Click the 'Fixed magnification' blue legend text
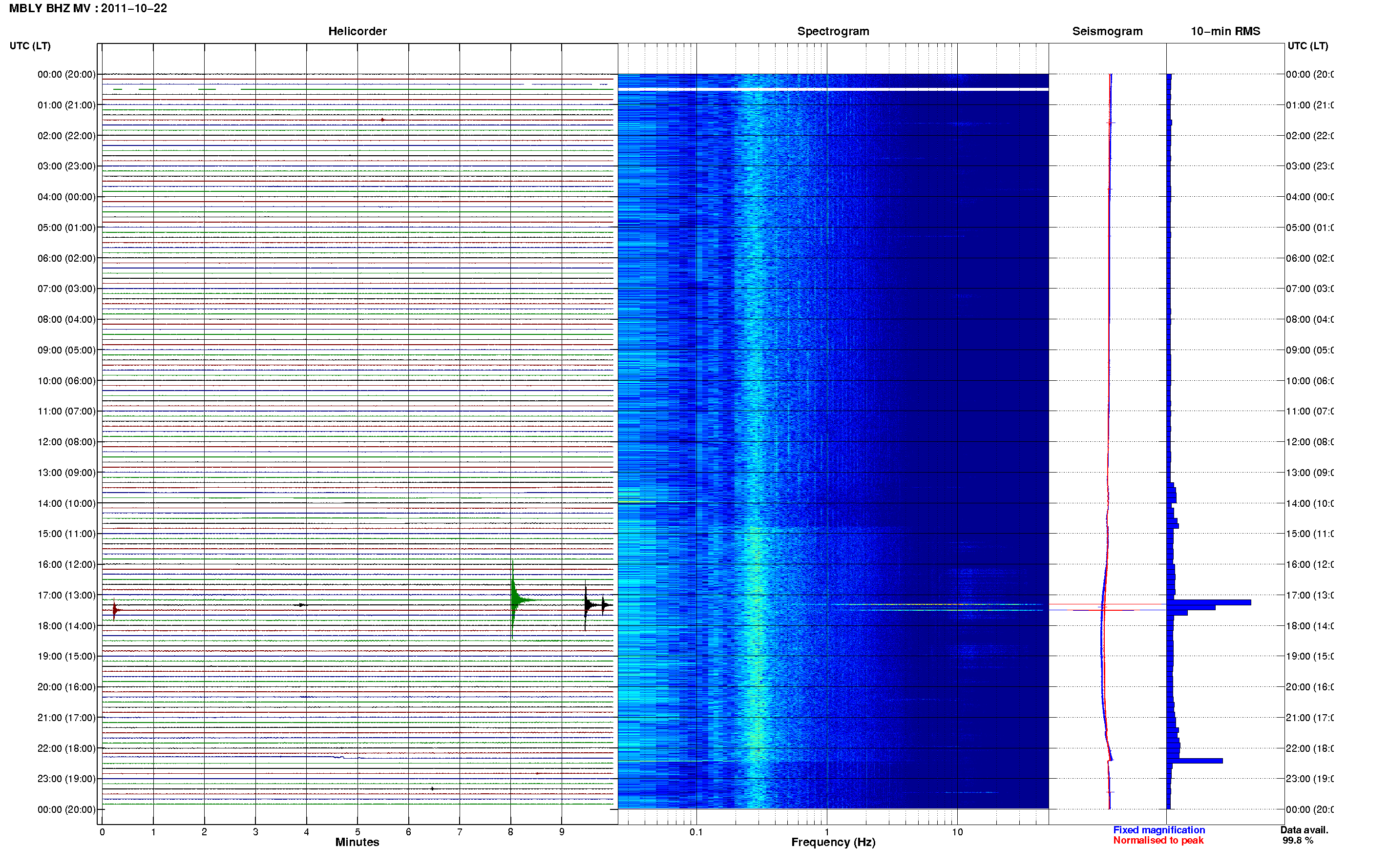Screen dimensions: 1389x868 click(x=1159, y=830)
